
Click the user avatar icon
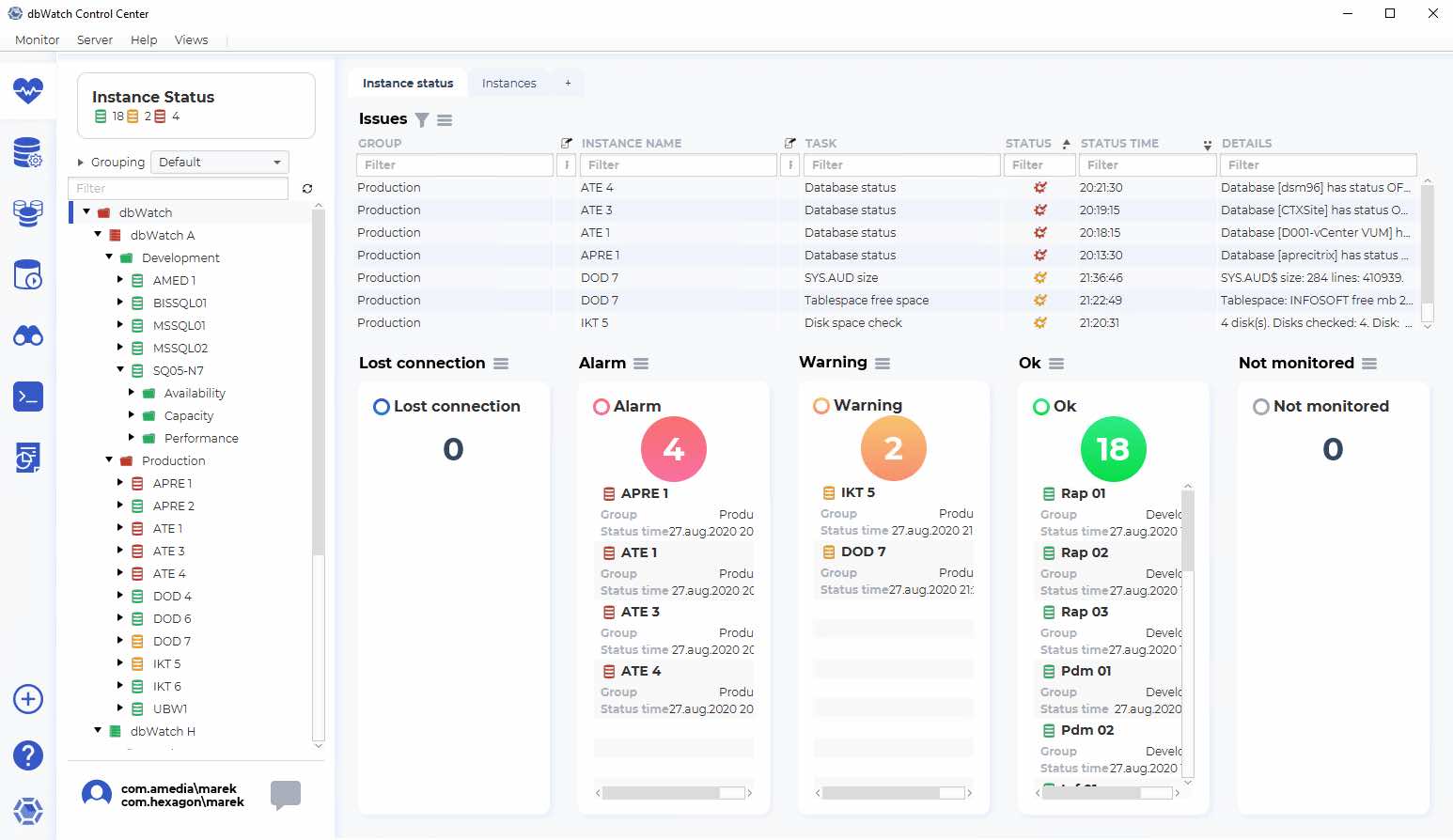97,795
